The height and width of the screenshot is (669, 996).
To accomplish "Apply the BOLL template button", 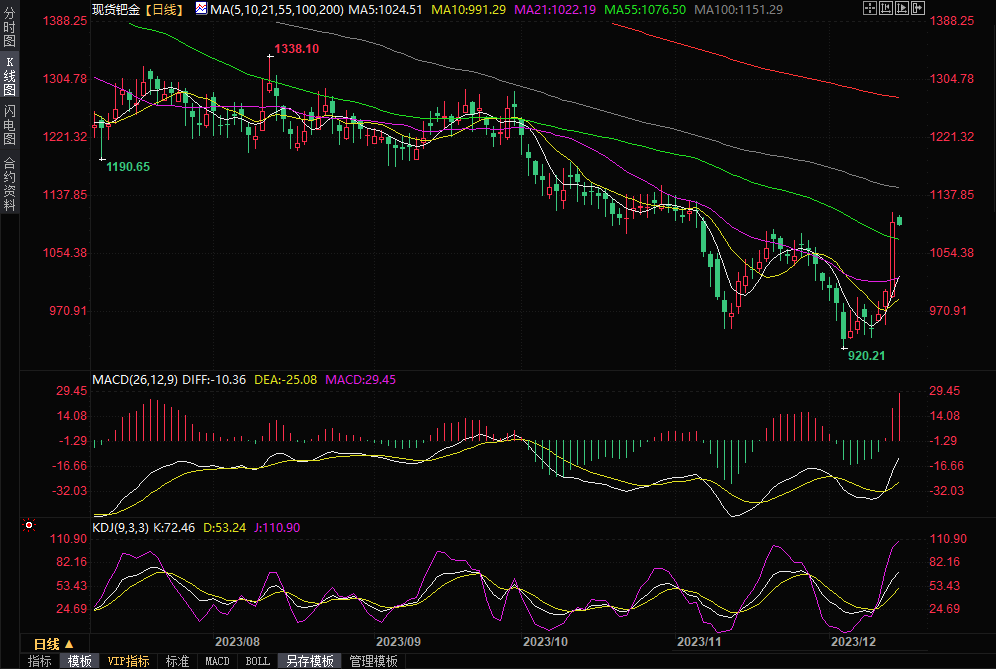I will [x=257, y=661].
